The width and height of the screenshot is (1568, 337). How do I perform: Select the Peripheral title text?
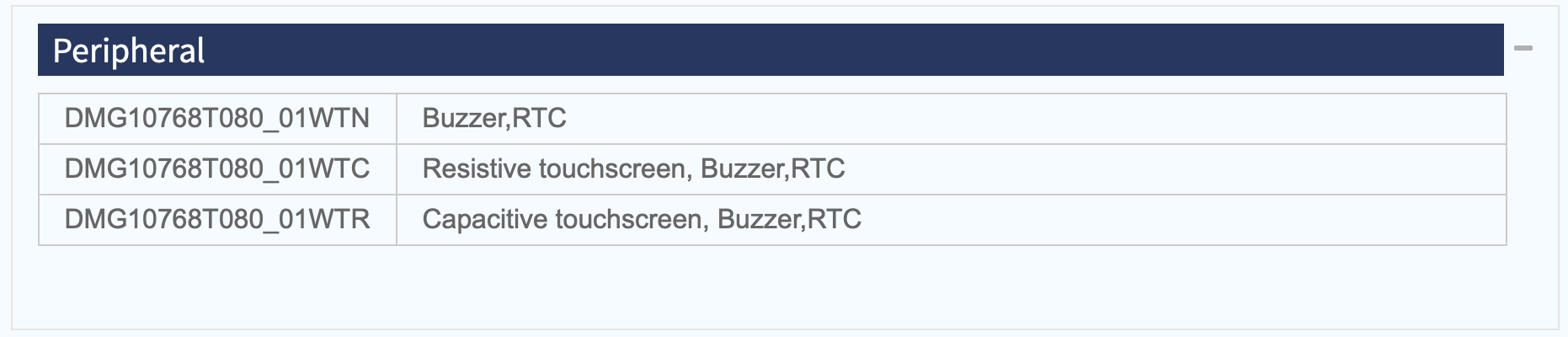[x=129, y=51]
